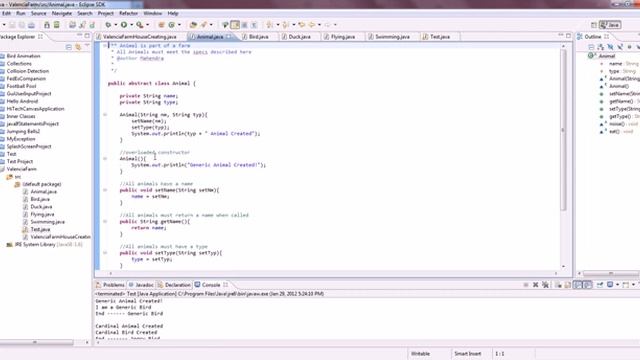Toggle Hide Fields in Outline toolbar

point(610,47)
